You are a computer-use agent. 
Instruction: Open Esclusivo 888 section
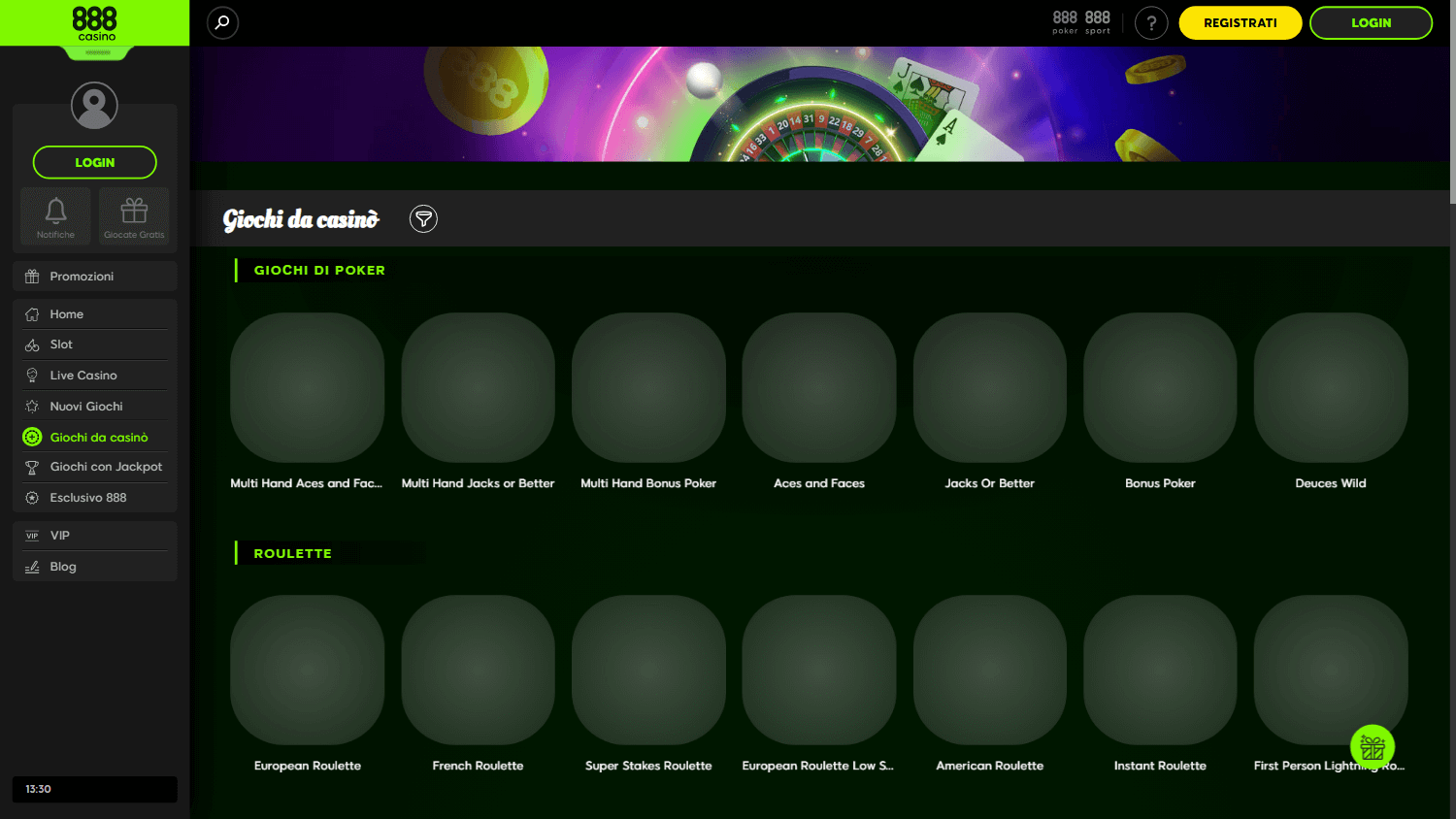coord(87,497)
